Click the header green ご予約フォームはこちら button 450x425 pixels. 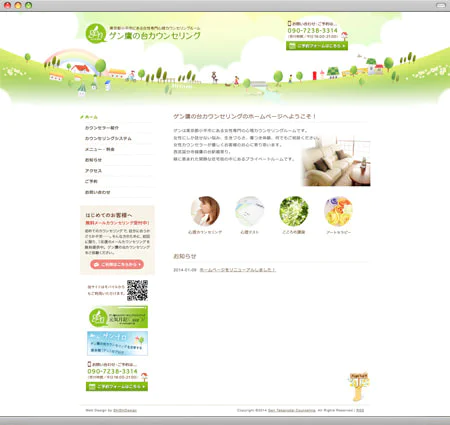[317, 46]
